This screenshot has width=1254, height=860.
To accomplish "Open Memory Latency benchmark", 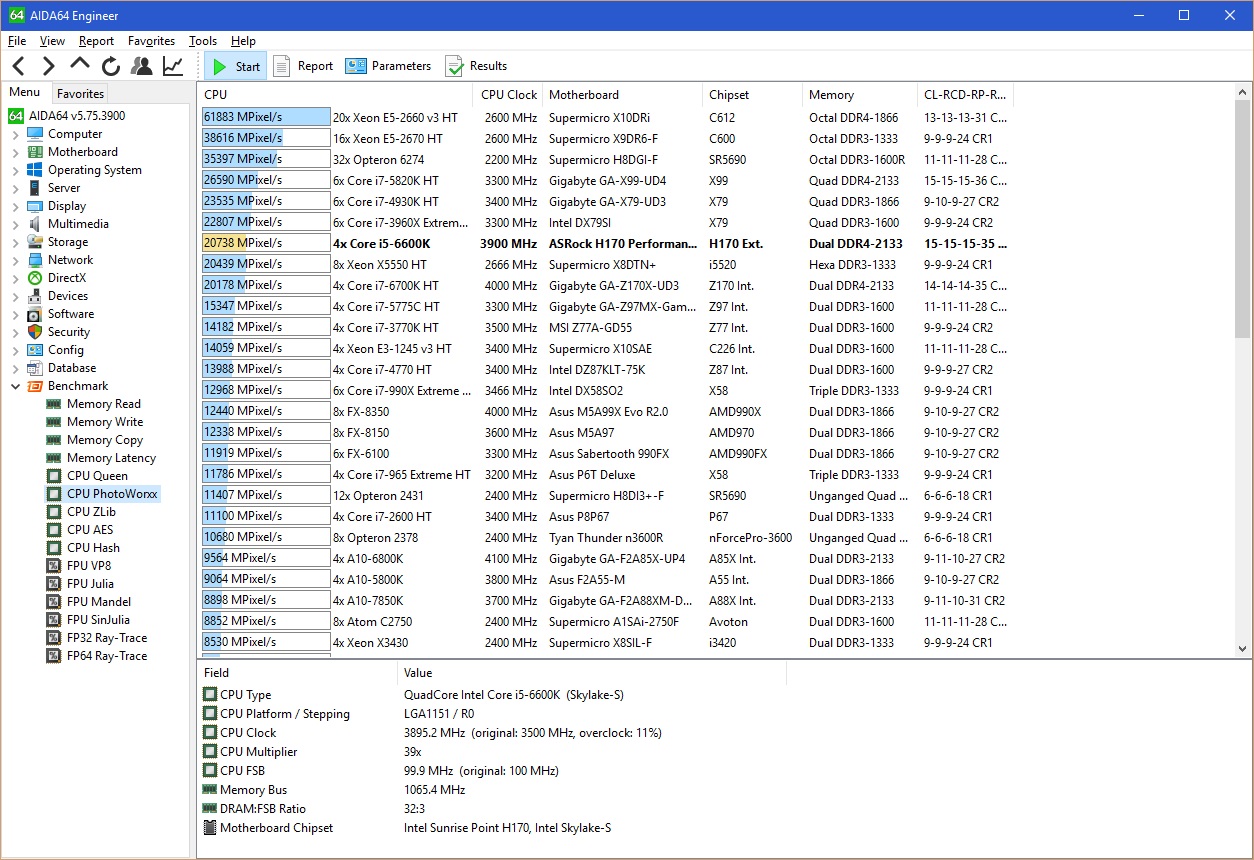I will click(111, 458).
